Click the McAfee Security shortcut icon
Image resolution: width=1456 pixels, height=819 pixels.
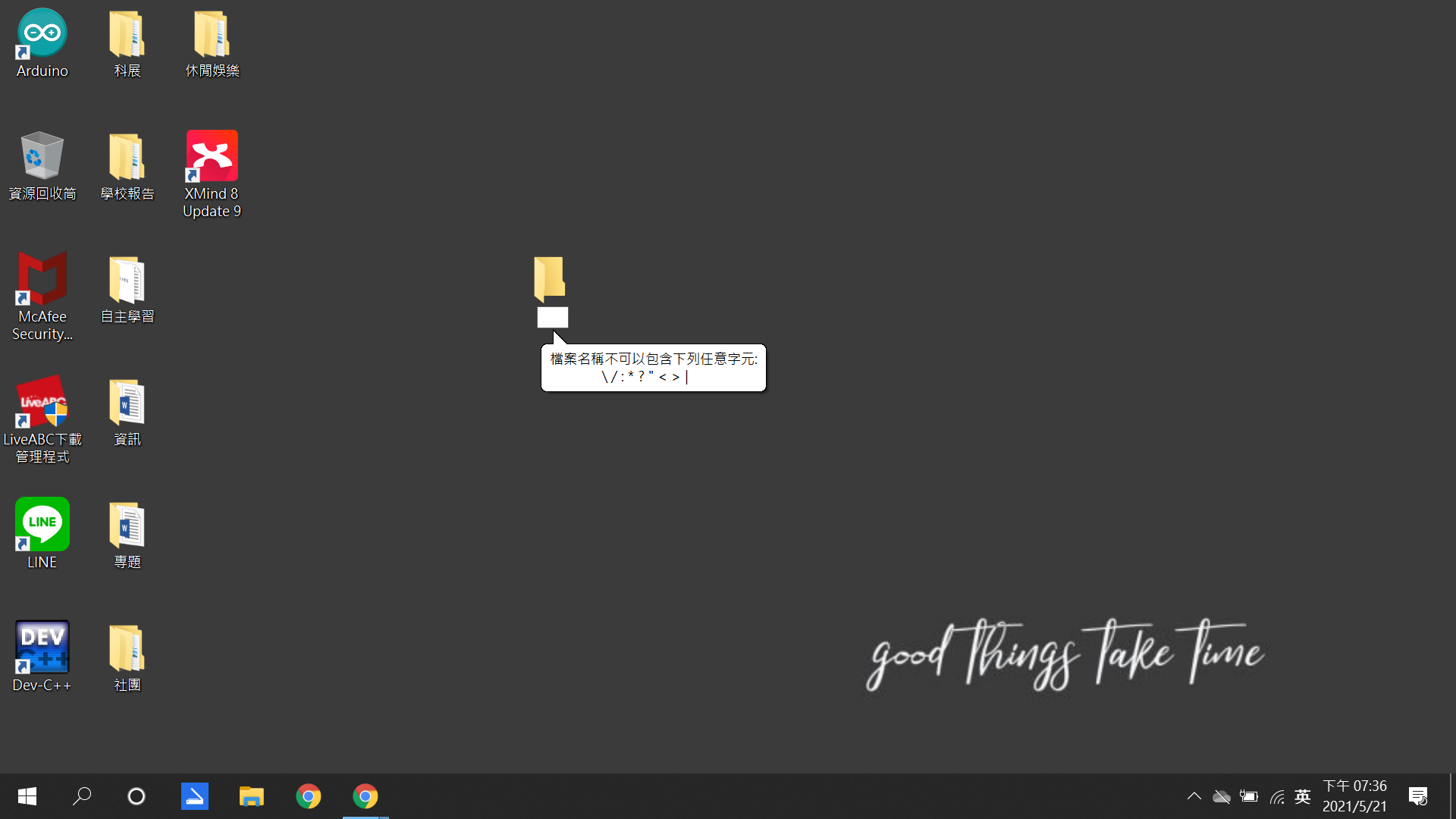pyautogui.click(x=42, y=279)
